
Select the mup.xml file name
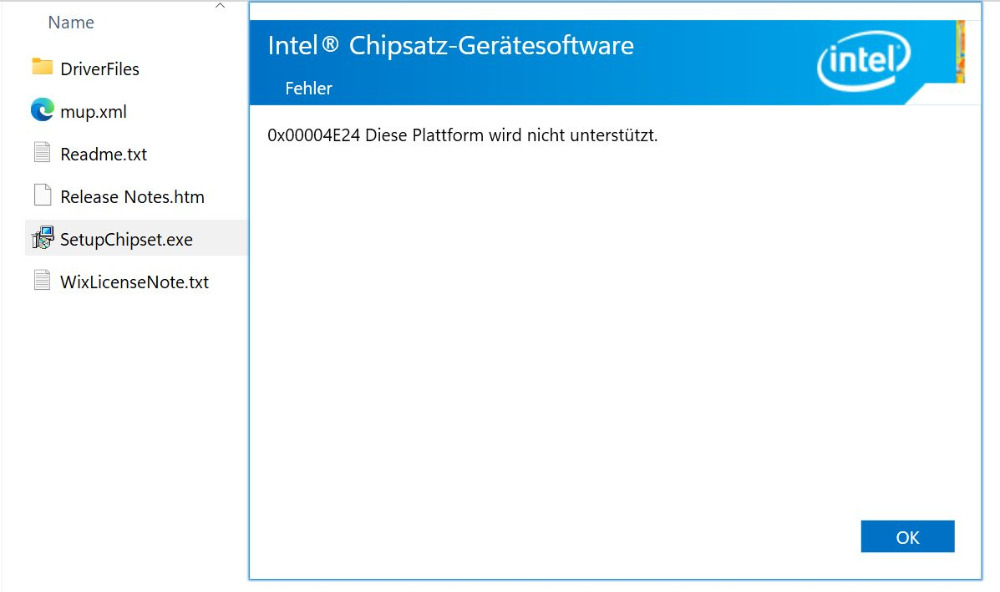tap(94, 112)
